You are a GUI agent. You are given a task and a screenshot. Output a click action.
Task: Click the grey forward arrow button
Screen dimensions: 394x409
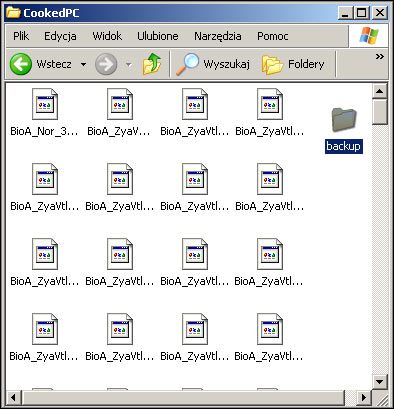[x=106, y=64]
